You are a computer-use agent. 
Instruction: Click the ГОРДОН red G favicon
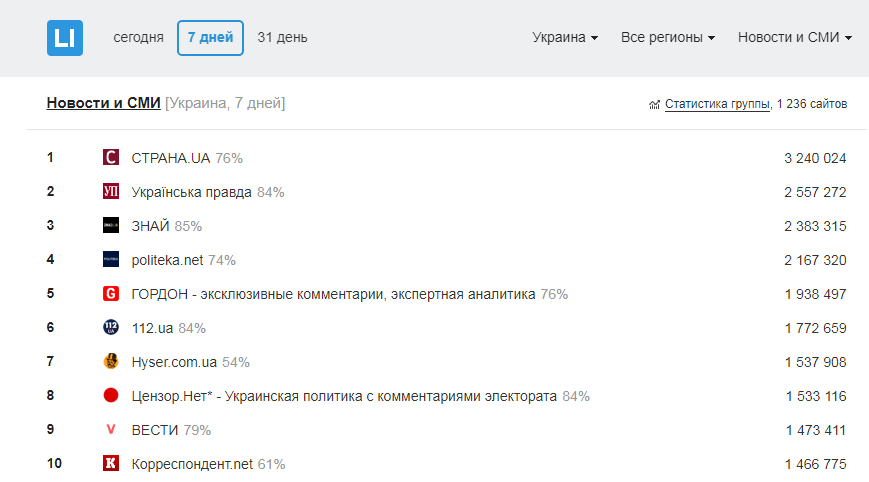[111, 294]
